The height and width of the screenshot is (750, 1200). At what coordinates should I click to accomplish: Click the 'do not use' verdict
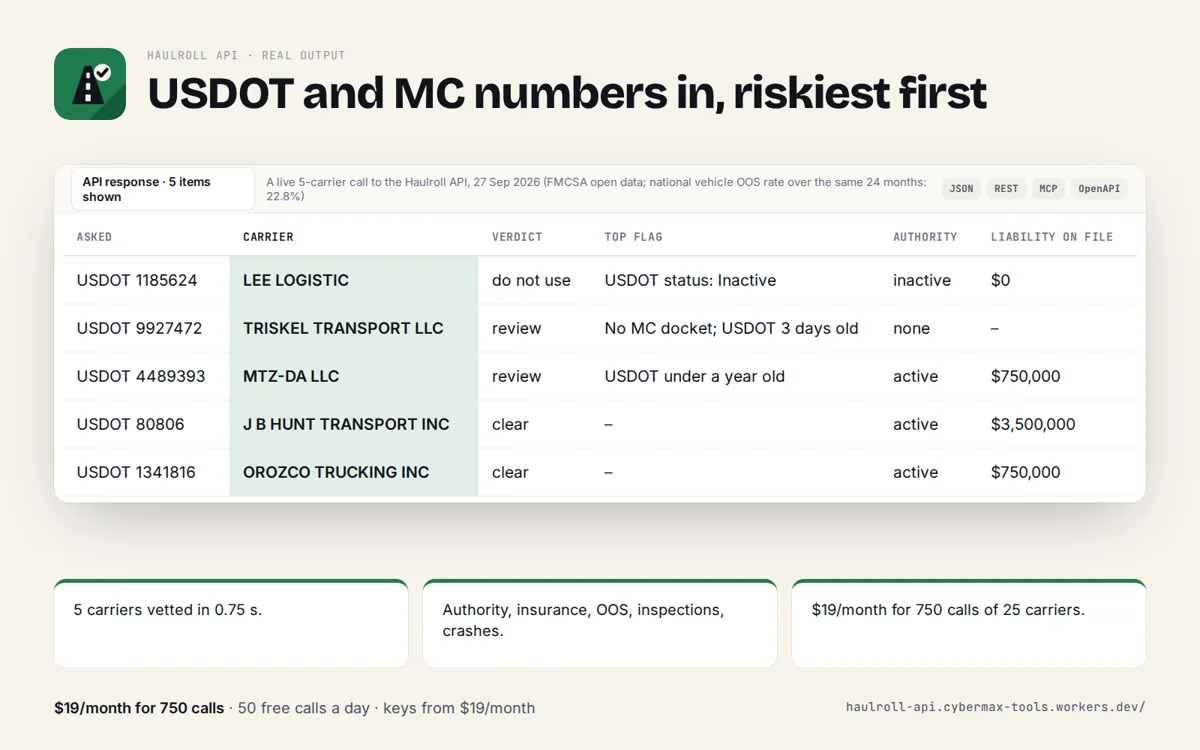click(531, 280)
